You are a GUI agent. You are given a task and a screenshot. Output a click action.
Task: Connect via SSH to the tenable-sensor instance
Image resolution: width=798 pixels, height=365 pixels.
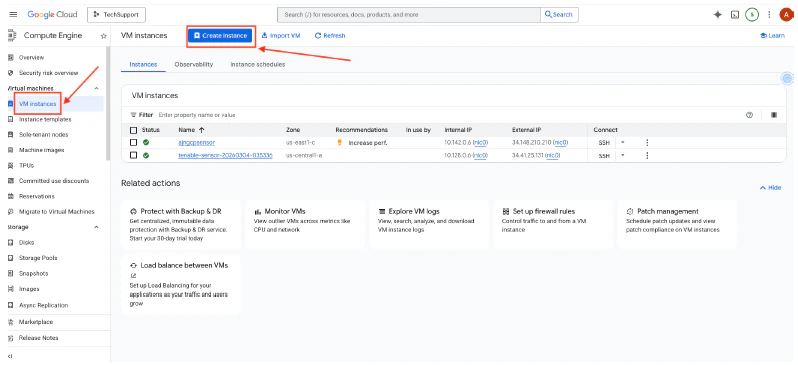click(604, 156)
